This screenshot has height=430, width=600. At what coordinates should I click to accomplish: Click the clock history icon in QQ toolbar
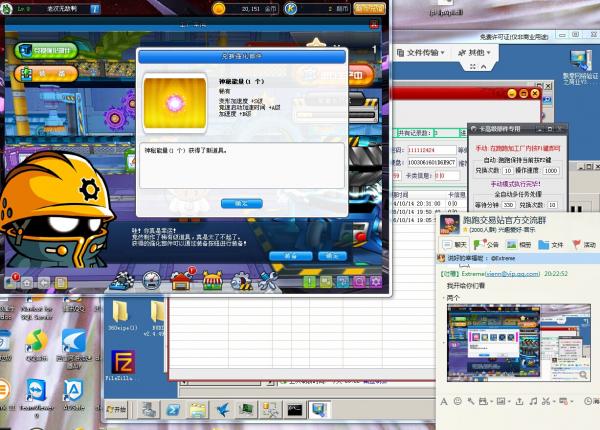(588, 401)
